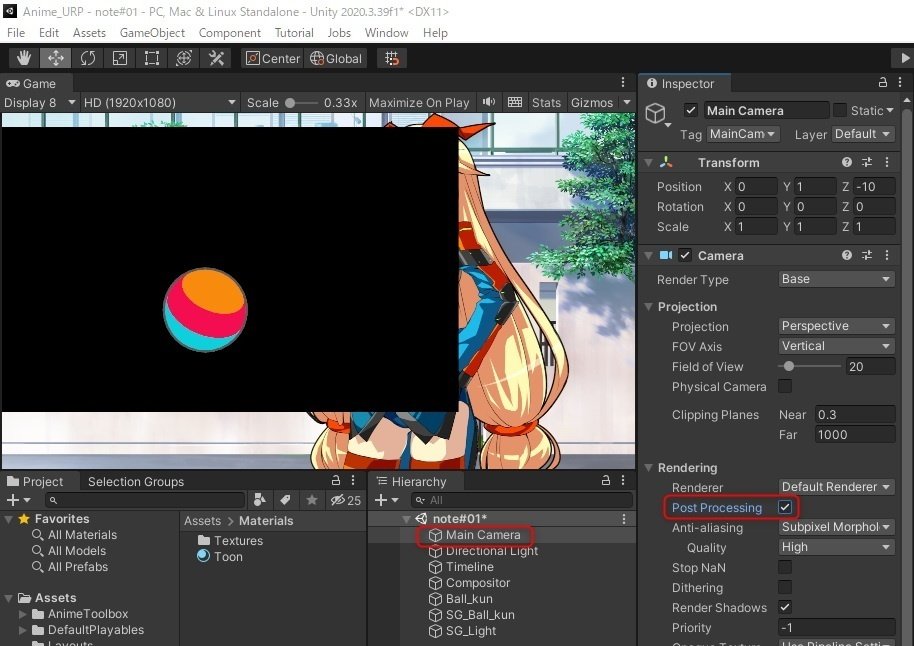Open Camera component presets

(867, 255)
